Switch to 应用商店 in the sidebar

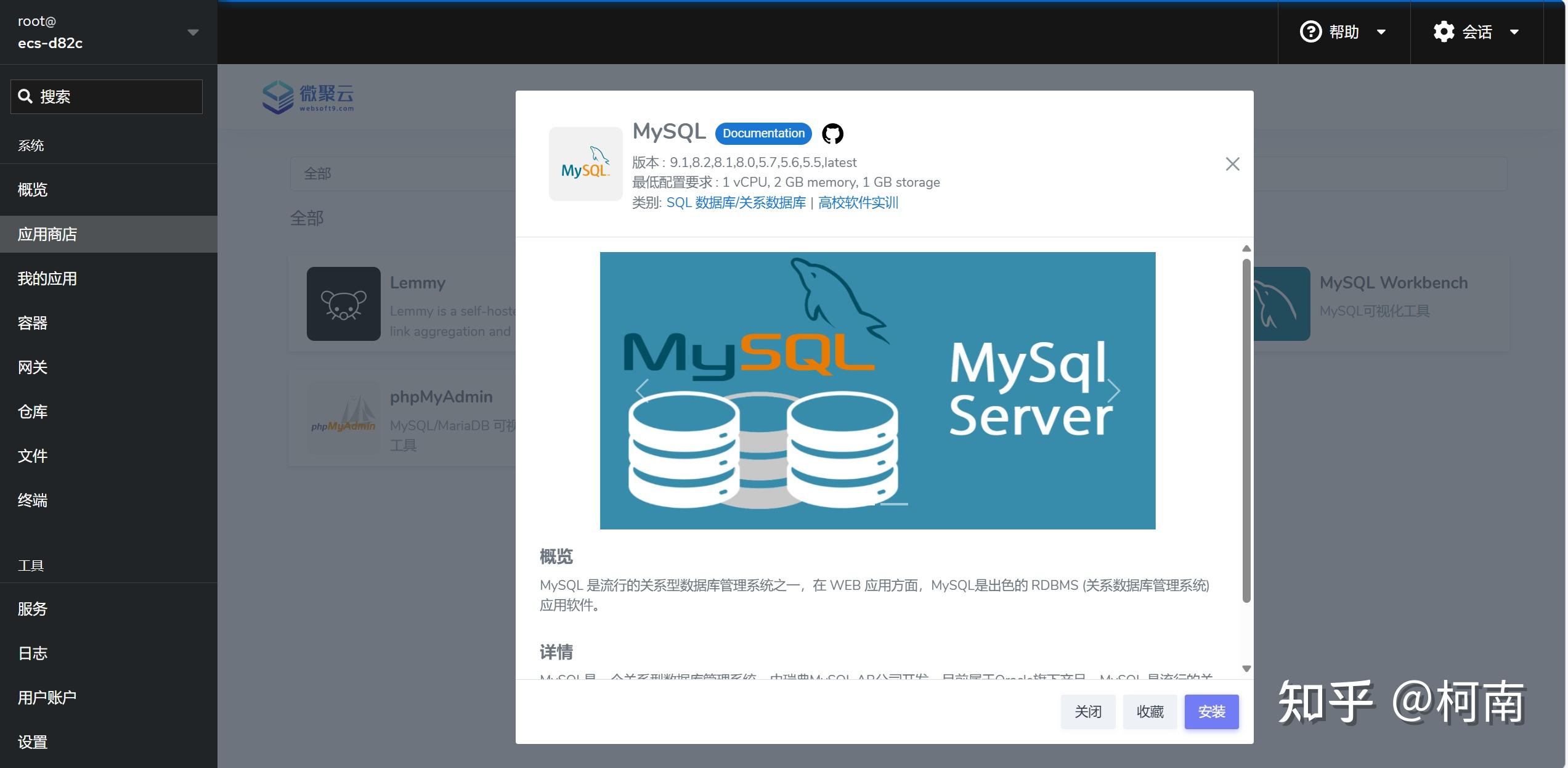[x=47, y=234]
